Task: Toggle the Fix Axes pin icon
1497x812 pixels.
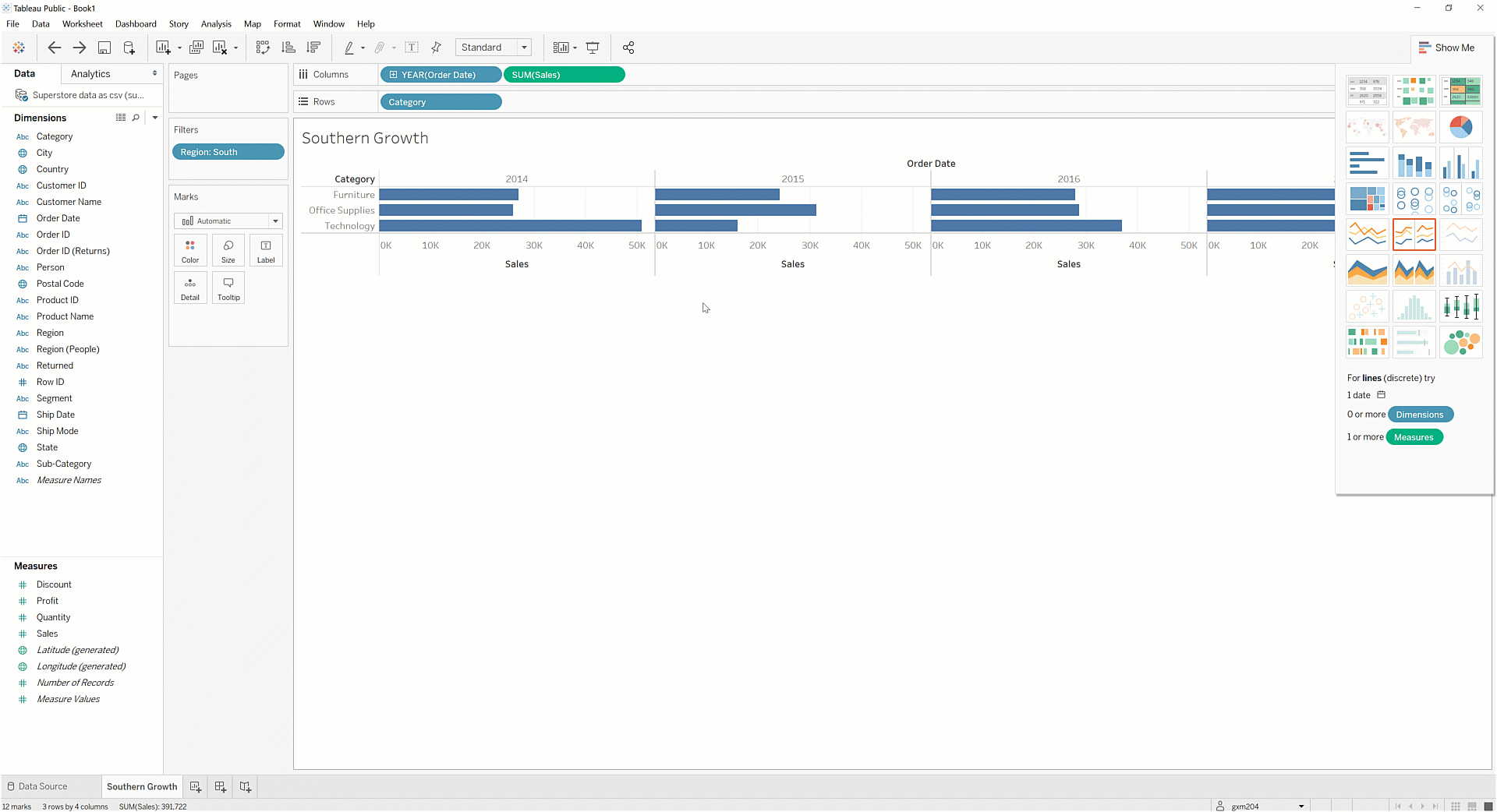Action: [437, 48]
